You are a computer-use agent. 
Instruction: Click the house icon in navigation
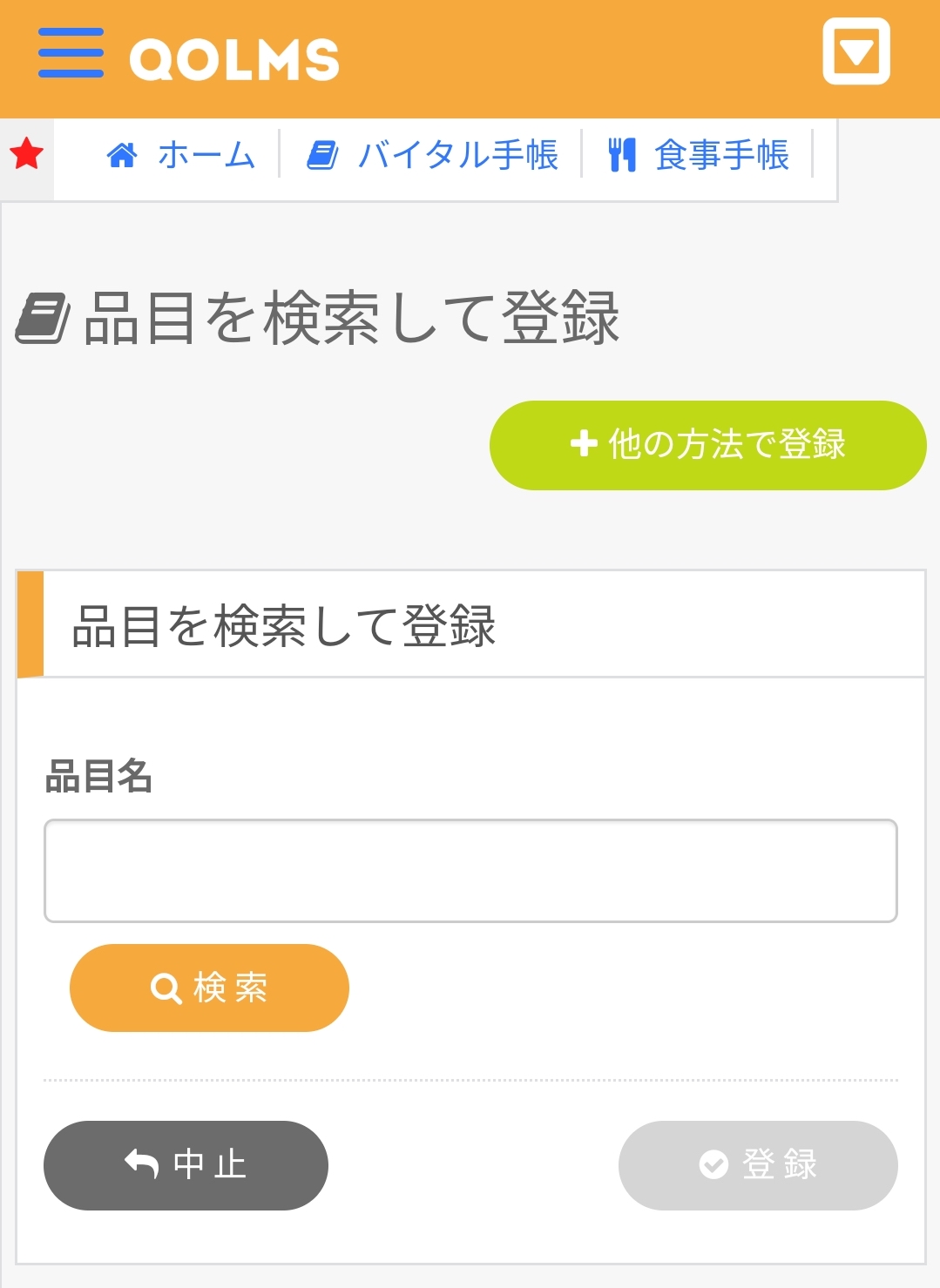tap(122, 156)
